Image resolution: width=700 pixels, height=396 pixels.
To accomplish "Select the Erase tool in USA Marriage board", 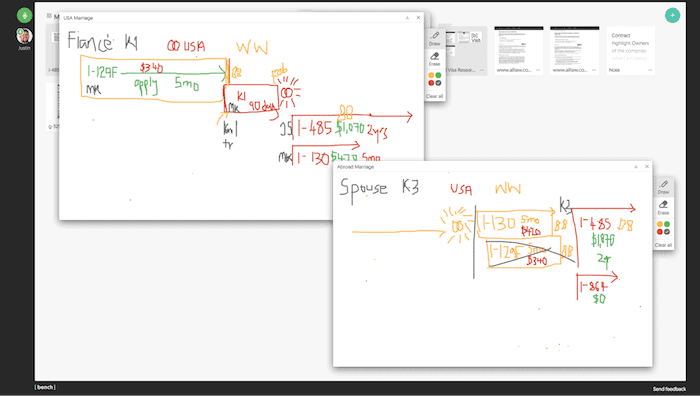I will (434, 58).
